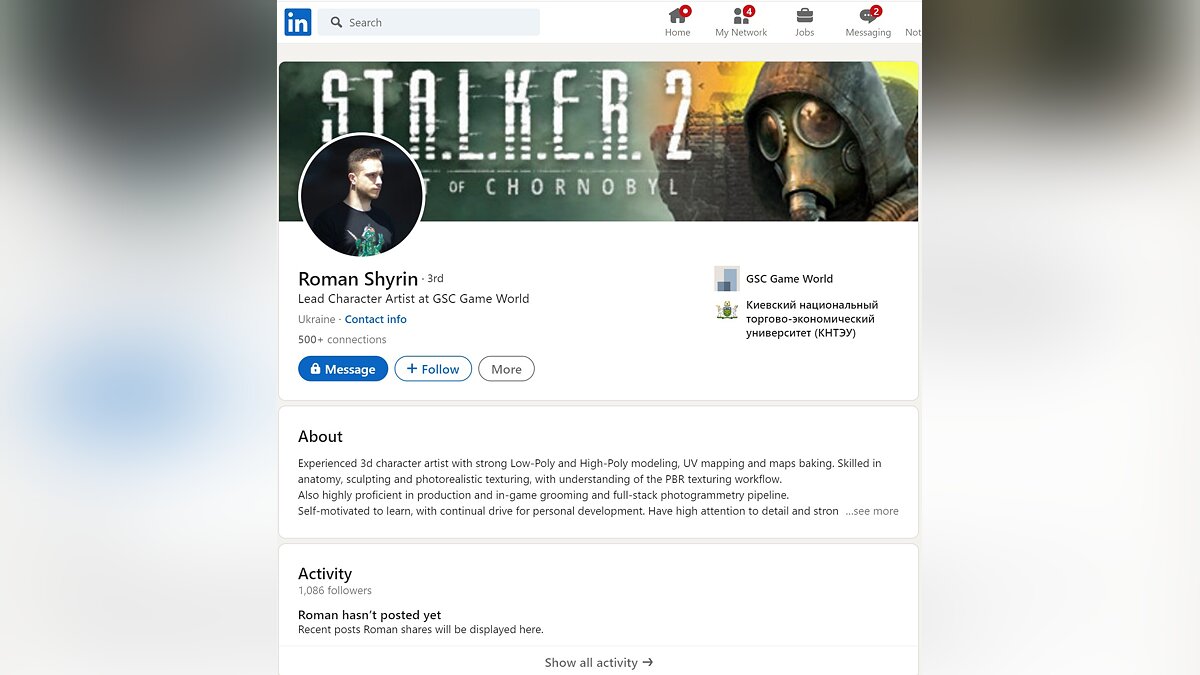The image size is (1200, 675).
Task: Expand About section with see more
Action: tap(872, 511)
